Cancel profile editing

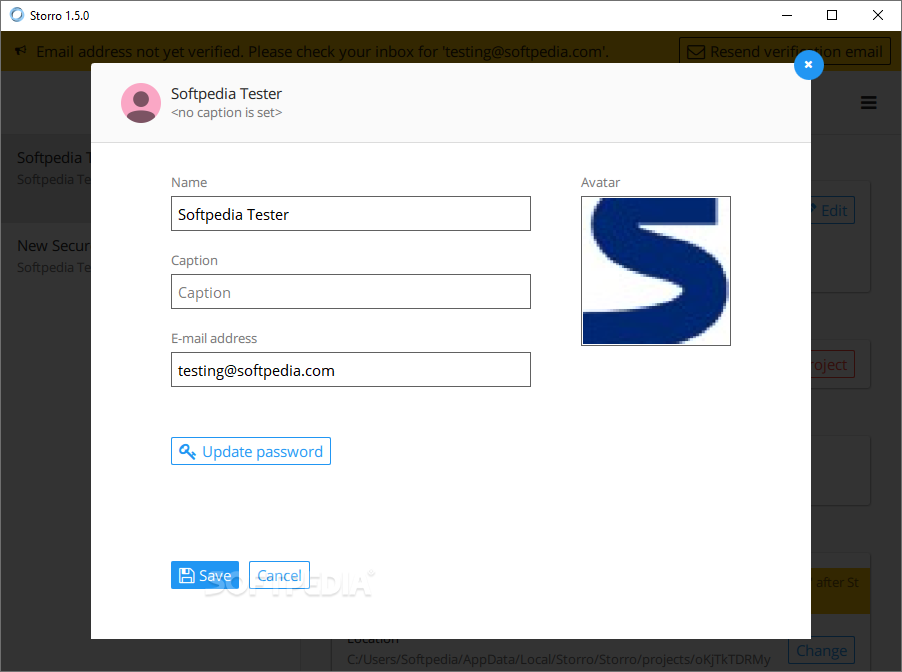click(x=279, y=575)
